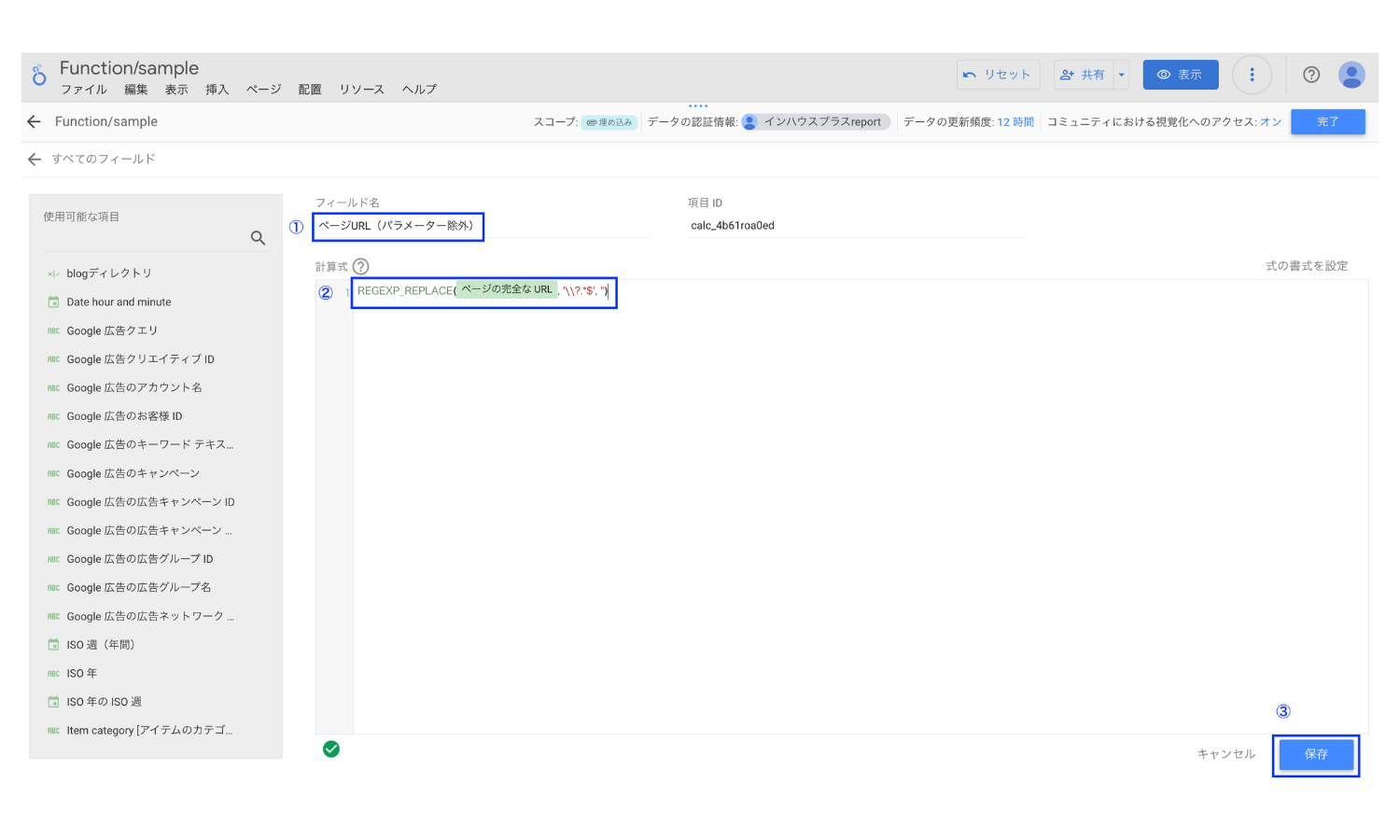Click the help icon beside 計算式

[361, 266]
